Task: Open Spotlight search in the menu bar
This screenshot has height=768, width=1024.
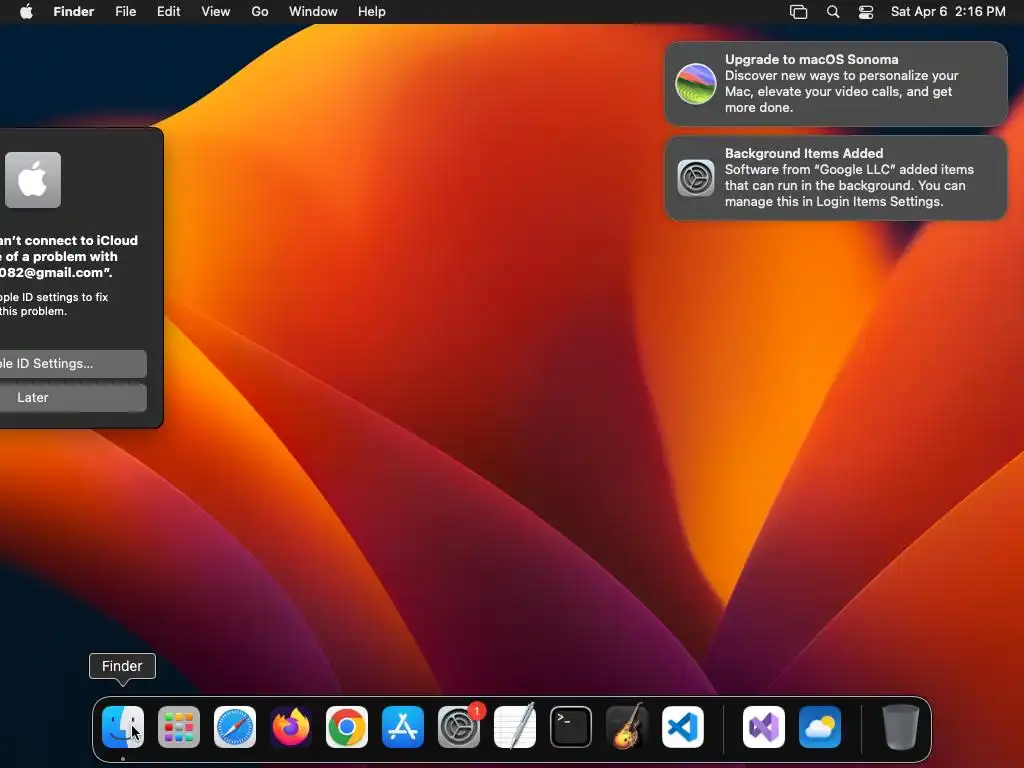Action: (x=833, y=12)
